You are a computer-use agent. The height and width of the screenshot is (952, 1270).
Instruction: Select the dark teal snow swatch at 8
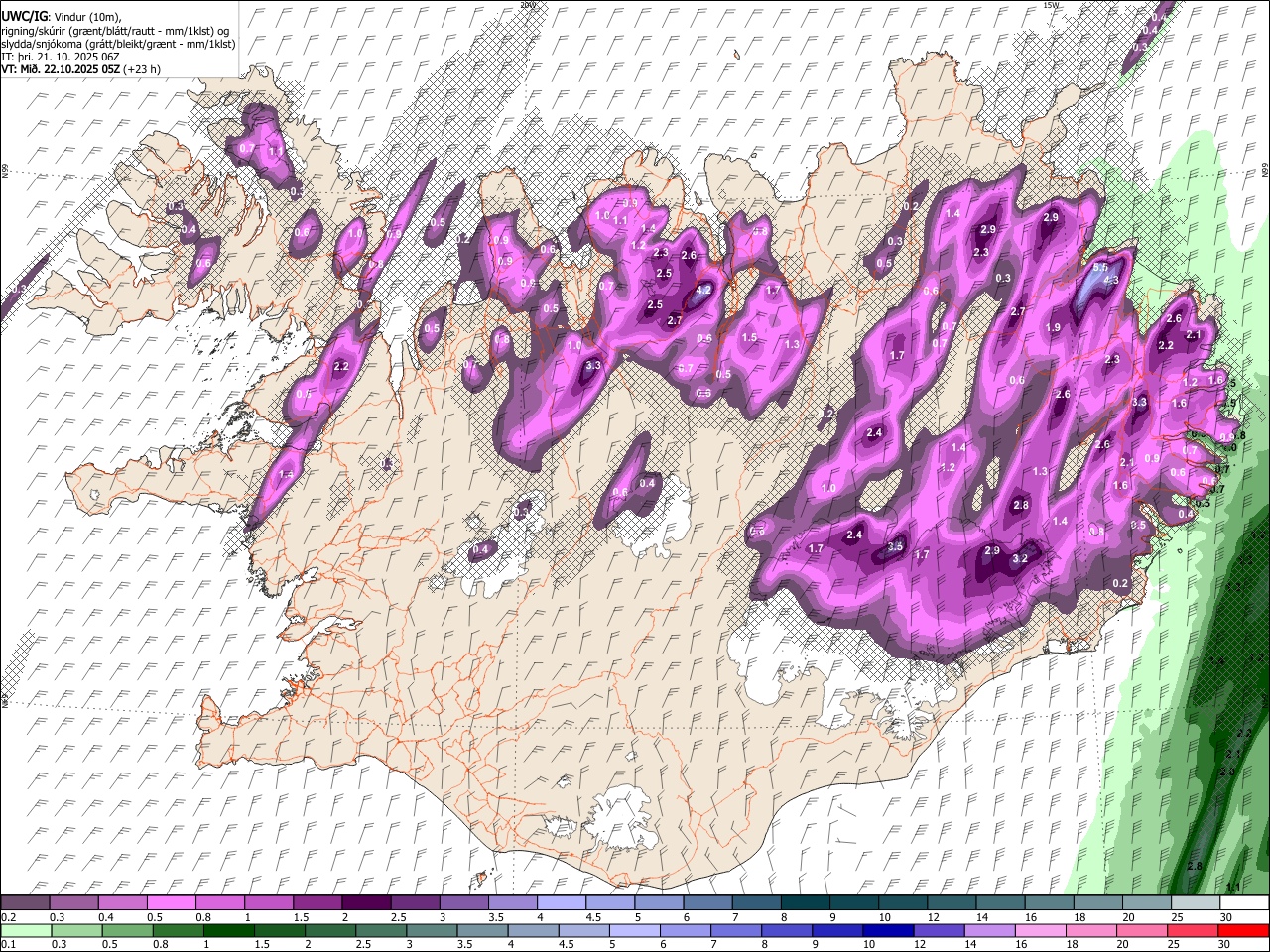(805, 902)
